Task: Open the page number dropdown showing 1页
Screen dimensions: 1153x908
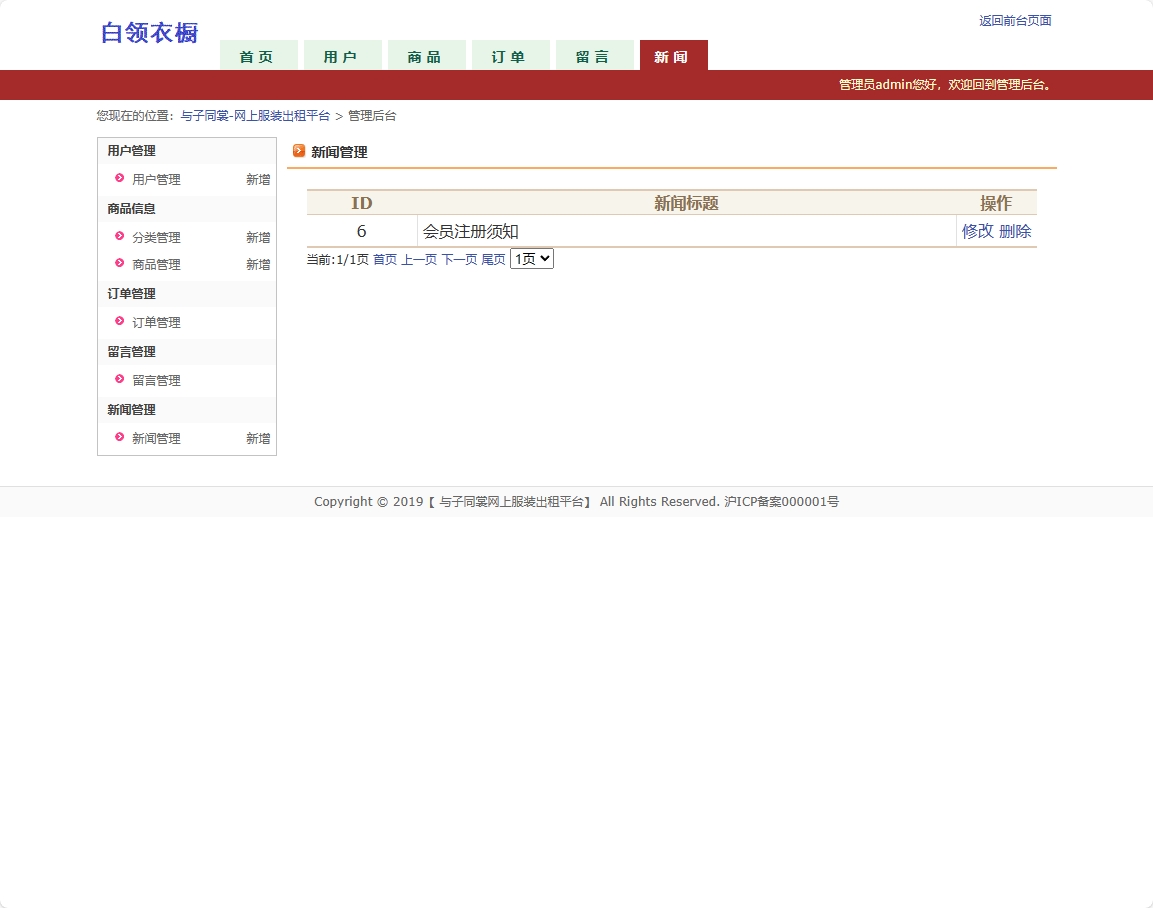Action: tap(531, 258)
